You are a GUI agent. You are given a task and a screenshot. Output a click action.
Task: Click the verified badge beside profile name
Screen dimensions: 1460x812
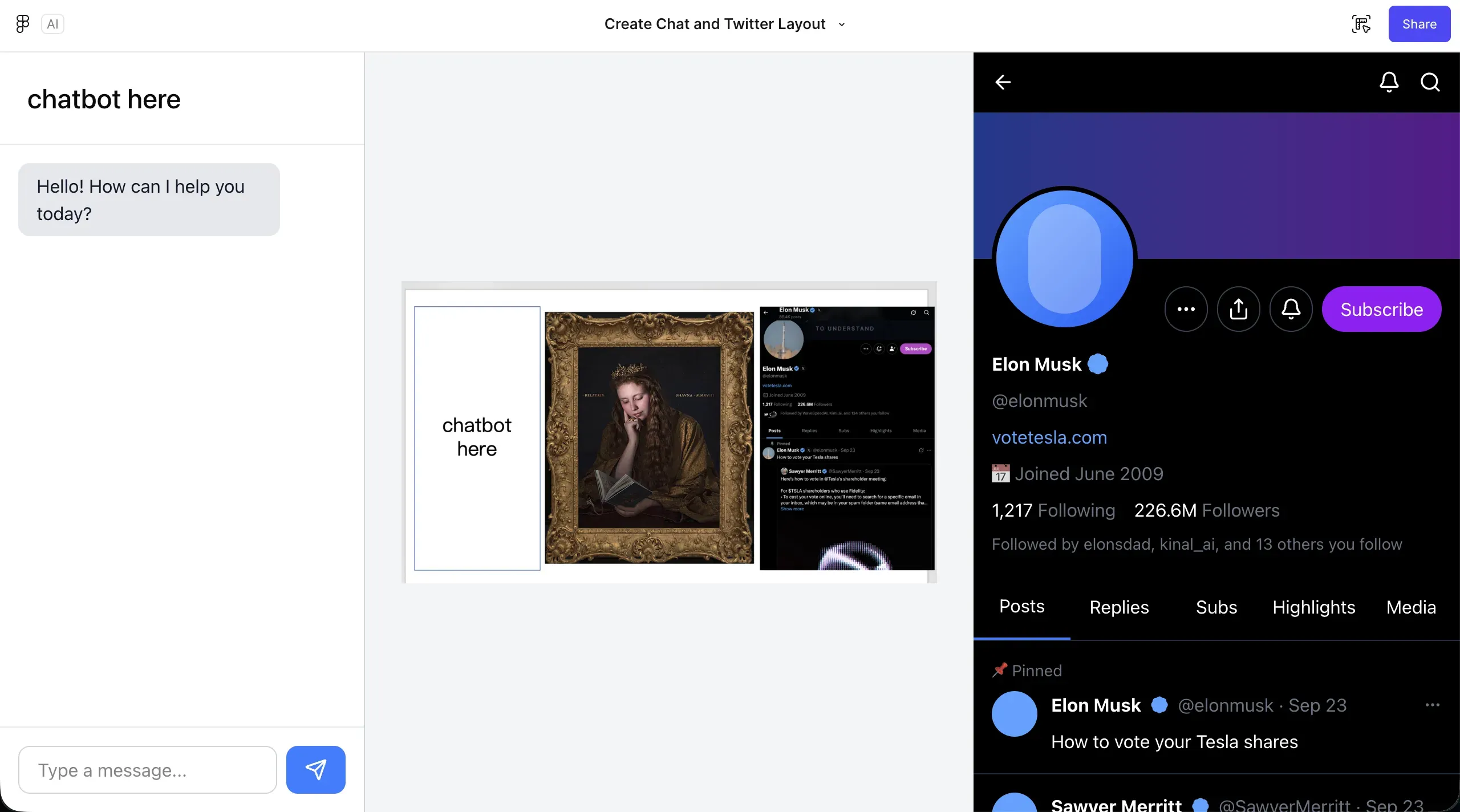(1098, 364)
